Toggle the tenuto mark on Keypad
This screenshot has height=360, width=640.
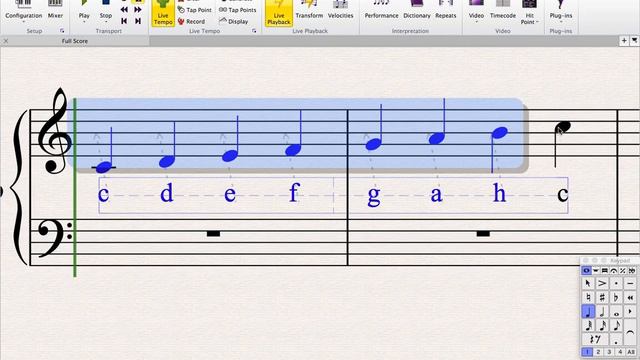(630, 283)
